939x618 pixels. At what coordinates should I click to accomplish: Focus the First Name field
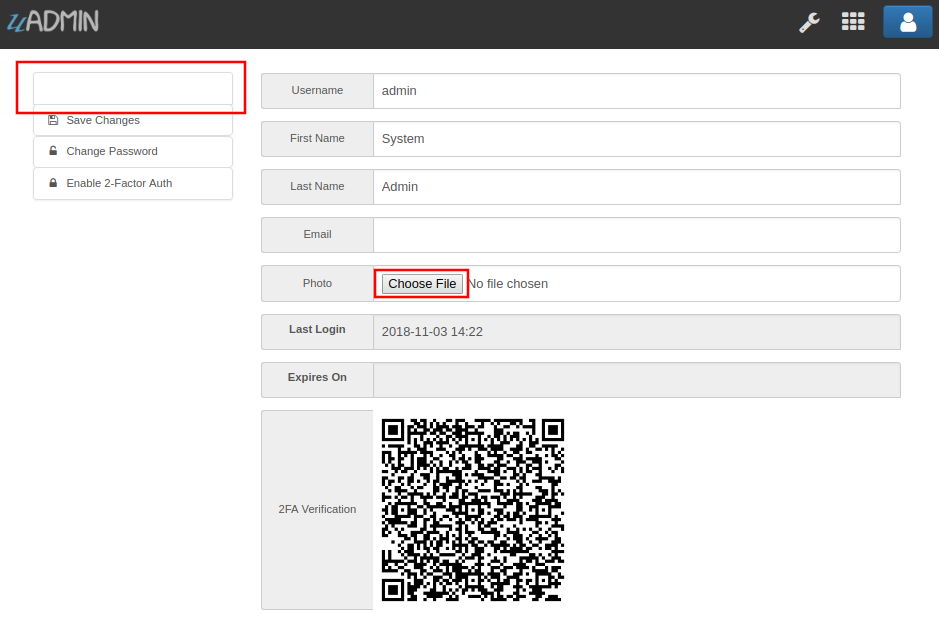[x=637, y=139]
